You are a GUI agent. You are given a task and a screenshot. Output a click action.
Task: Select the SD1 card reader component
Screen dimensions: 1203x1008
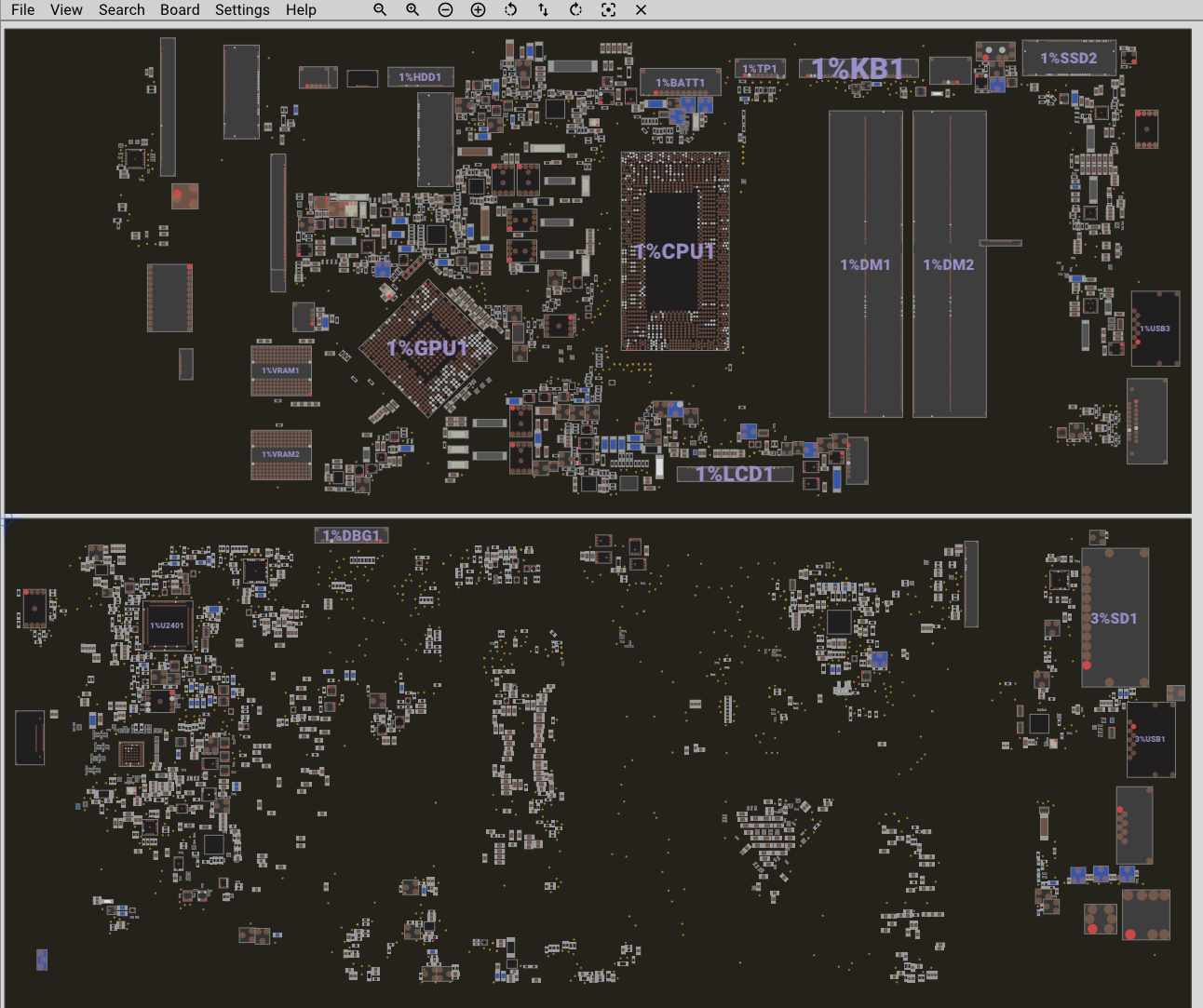(1114, 618)
